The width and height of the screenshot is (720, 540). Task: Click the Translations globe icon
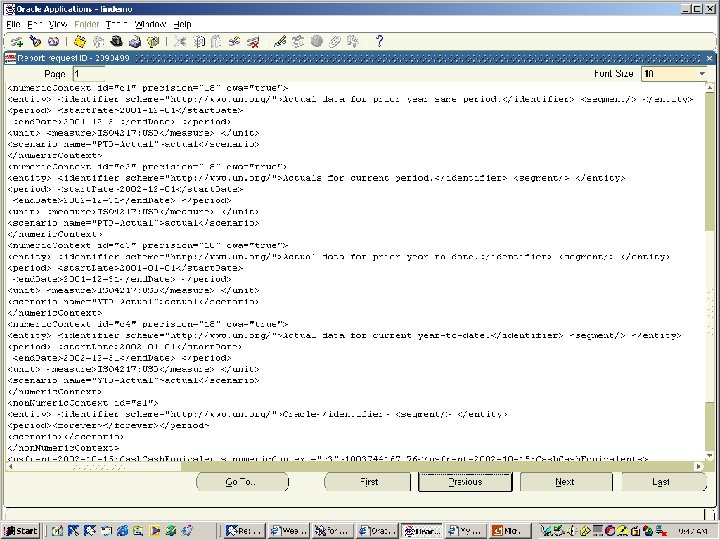[316, 42]
